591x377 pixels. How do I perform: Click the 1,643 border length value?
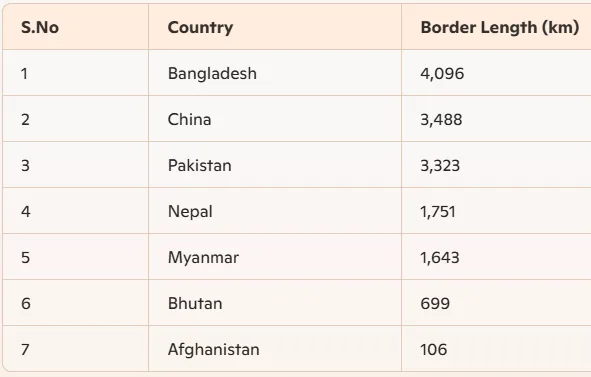click(x=440, y=257)
